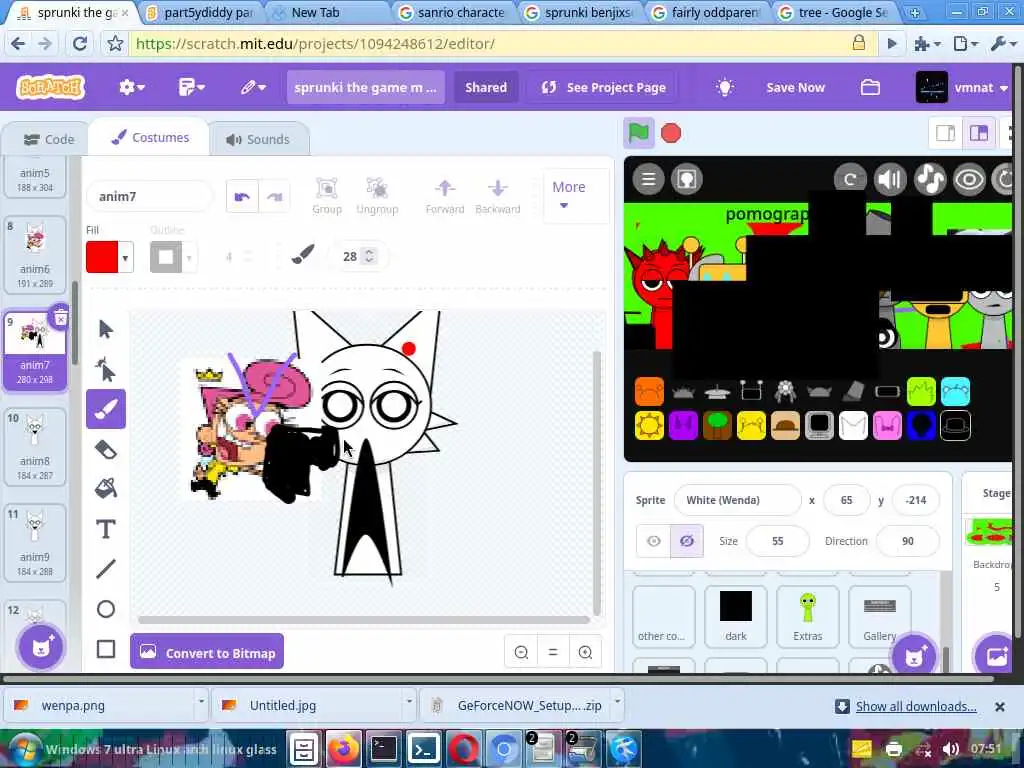This screenshot has width=1024, height=768.
Task: Switch to the Sounds tab
Action: coord(258,139)
